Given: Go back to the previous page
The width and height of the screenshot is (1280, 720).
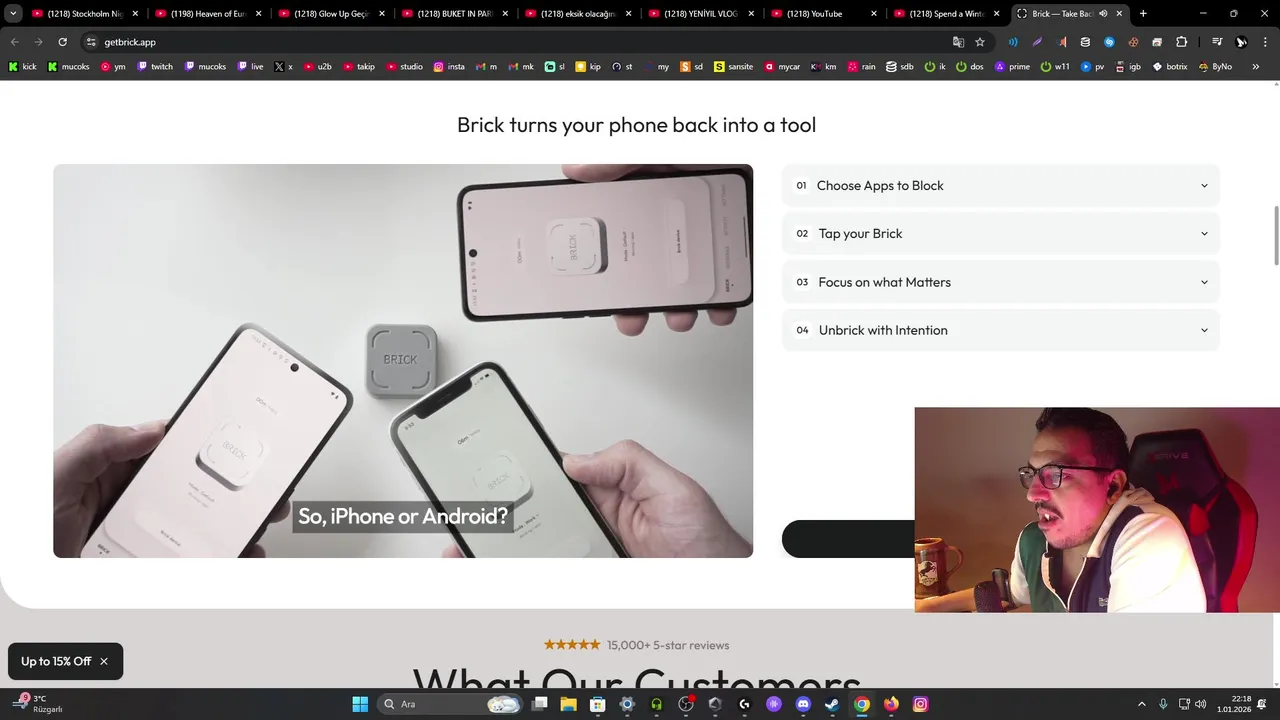Looking at the screenshot, I should [x=14, y=42].
